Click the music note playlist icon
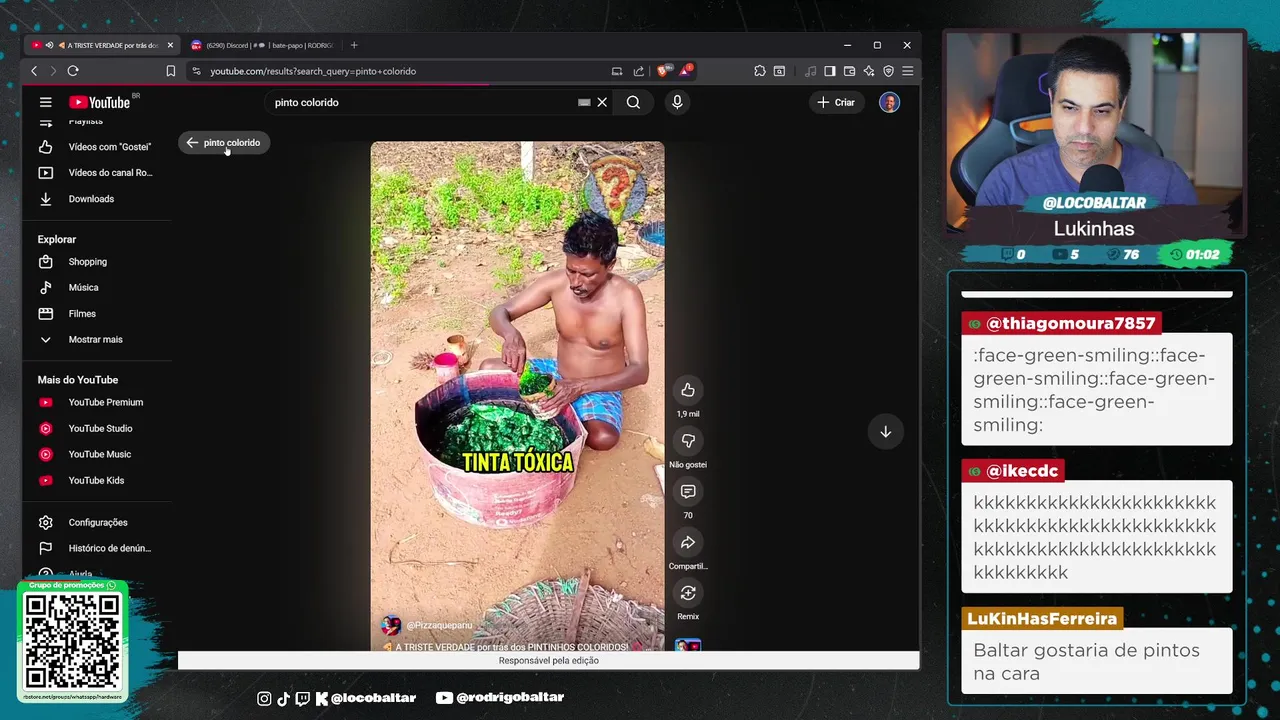 pyautogui.click(x=810, y=71)
